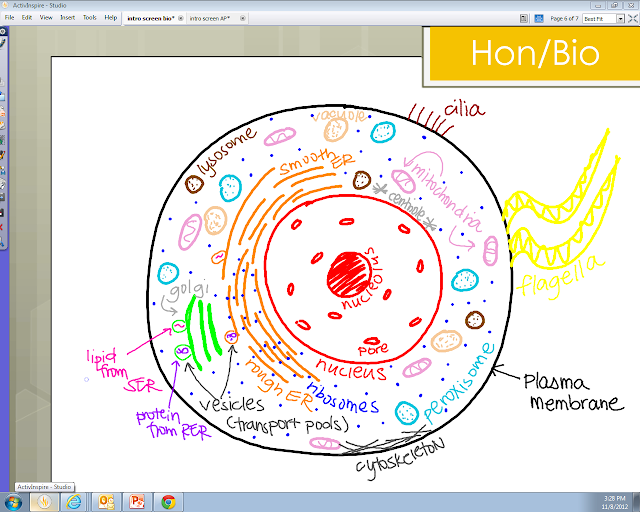Toggle full screen with the crossed arrows icon
This screenshot has height=512, width=640.
tap(633, 18)
